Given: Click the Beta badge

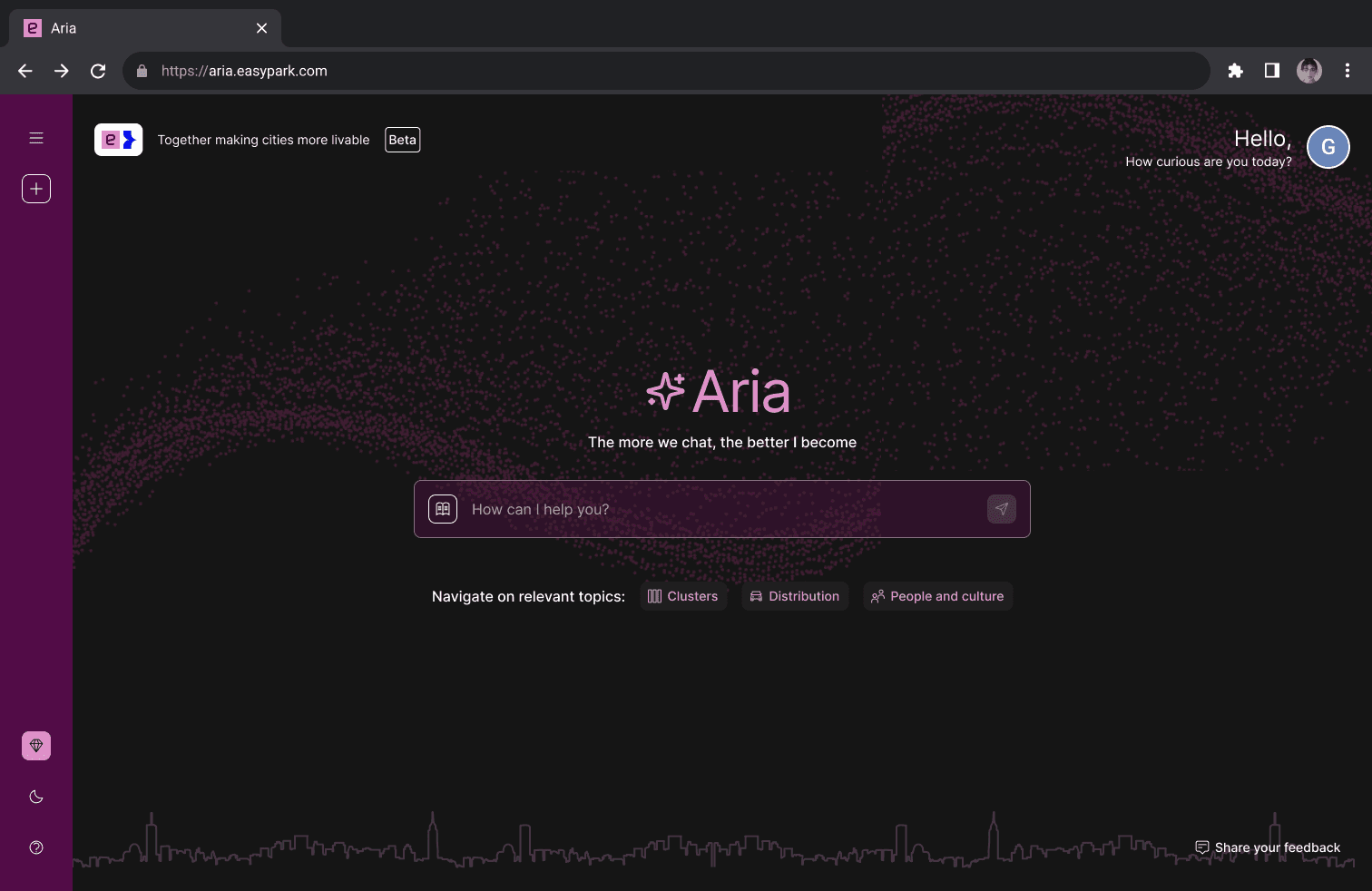Looking at the screenshot, I should tap(403, 140).
